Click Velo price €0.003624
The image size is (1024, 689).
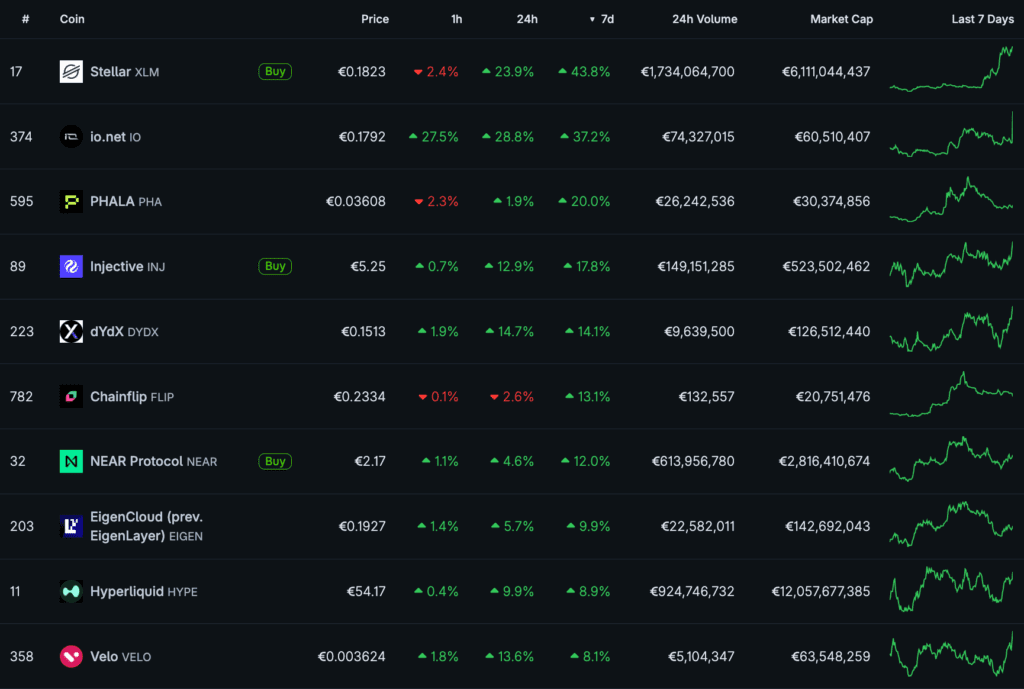351,656
